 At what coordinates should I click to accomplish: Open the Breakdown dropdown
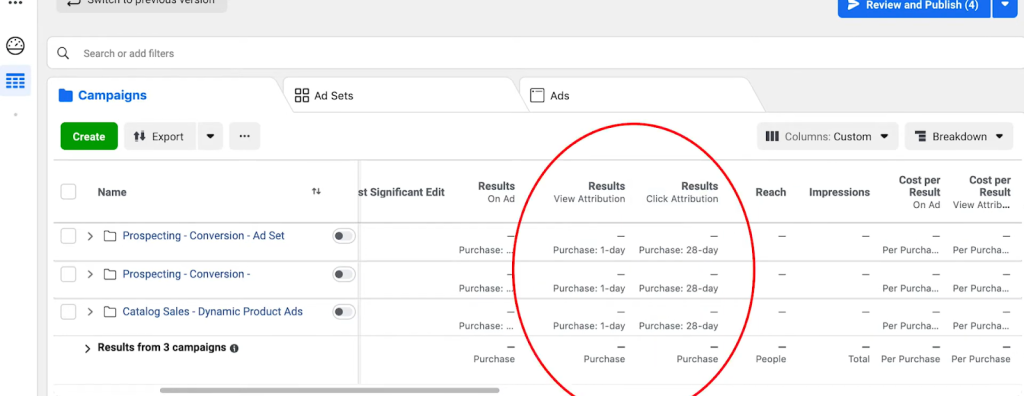959,137
